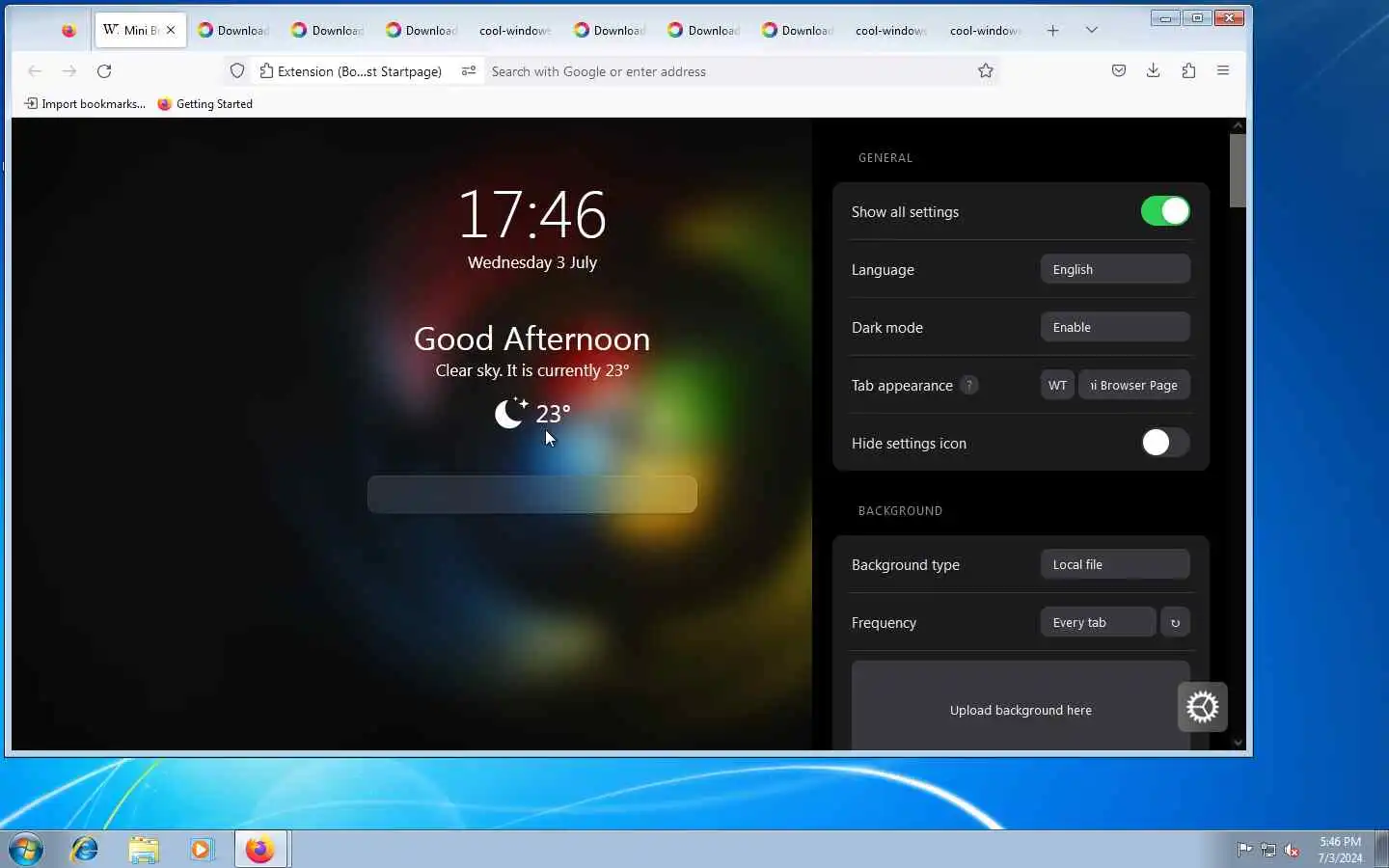1389x868 pixels.
Task: Open the taskbar clock and date
Action: coord(1340,850)
